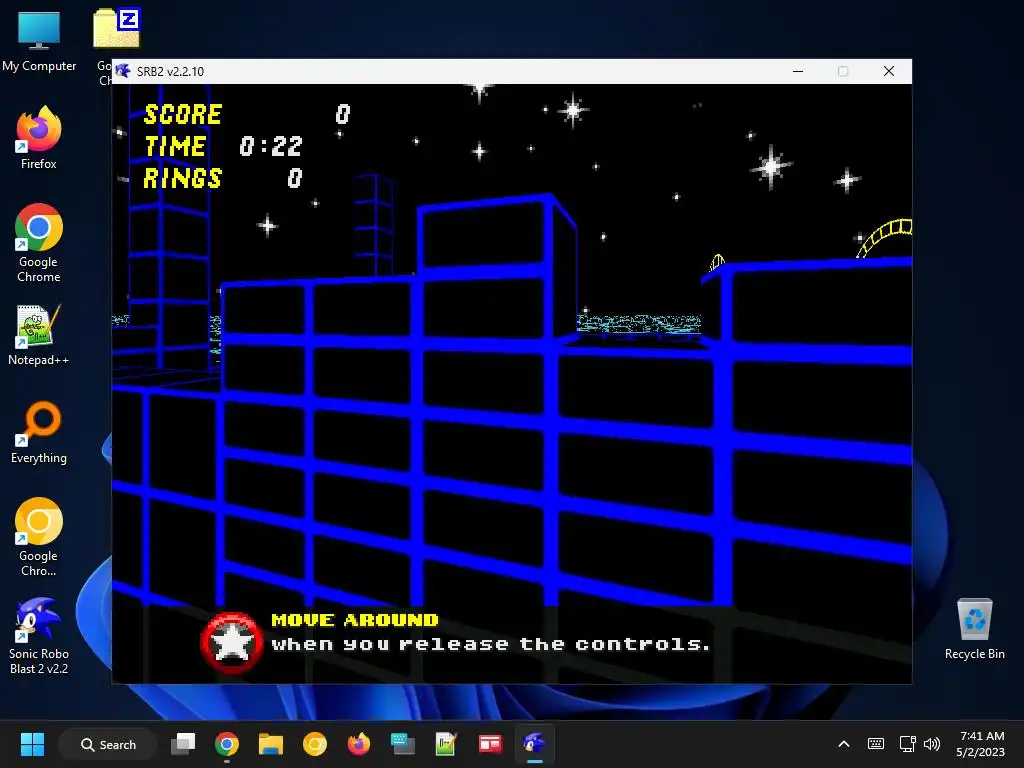Open network settings tray icon
The height and width of the screenshot is (768, 1024).
coord(907,744)
